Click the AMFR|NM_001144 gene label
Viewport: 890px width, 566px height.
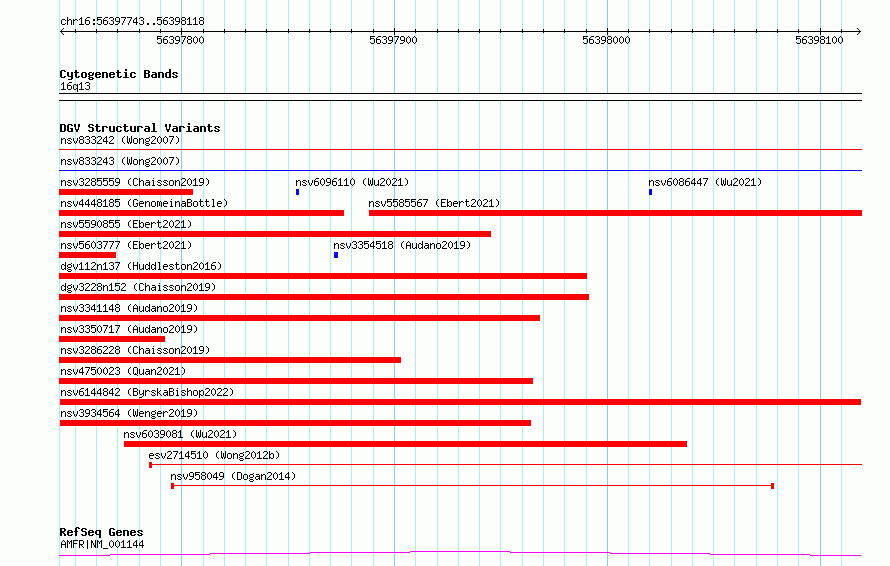click(102, 544)
